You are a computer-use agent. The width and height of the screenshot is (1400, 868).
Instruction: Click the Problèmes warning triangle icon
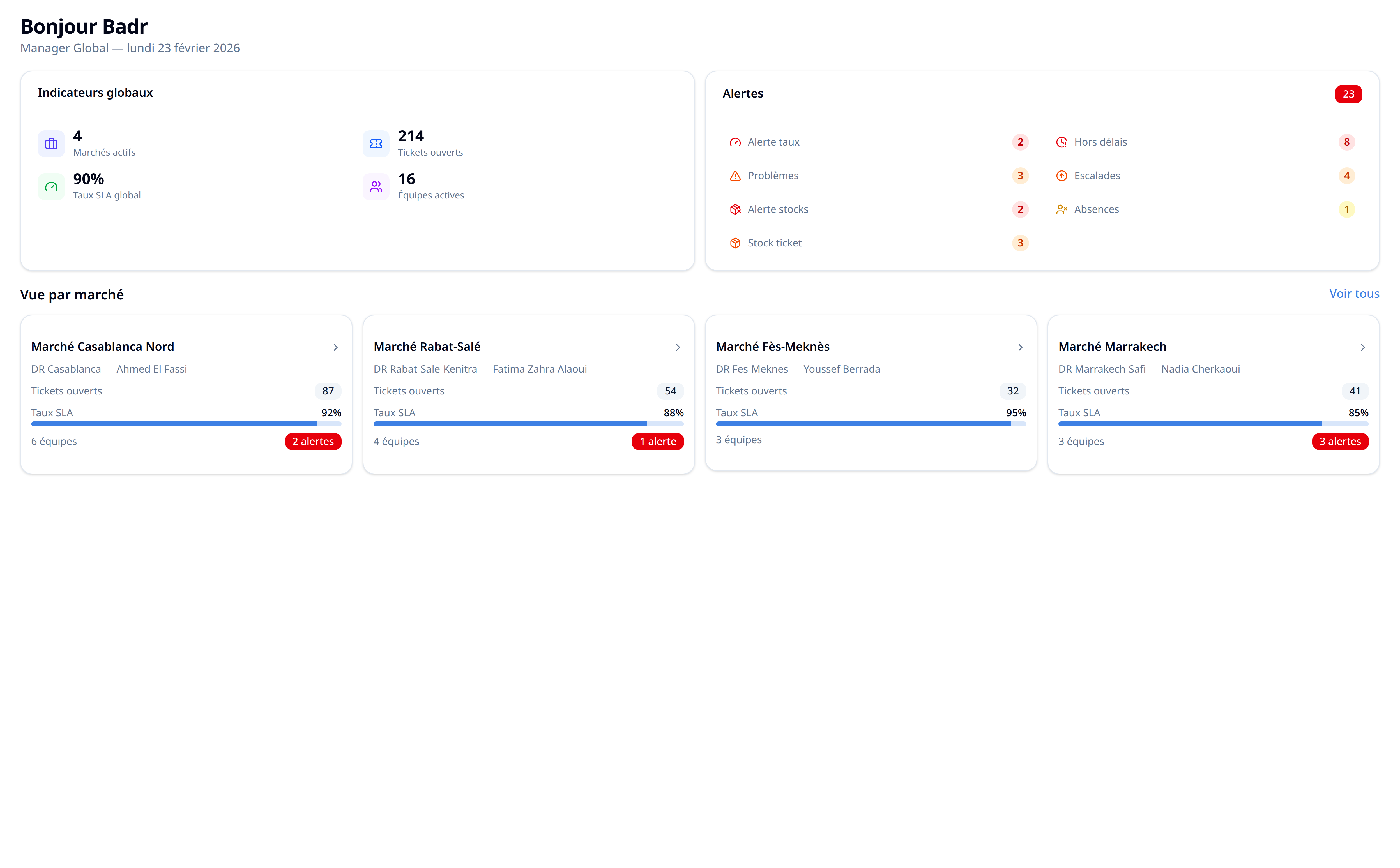click(x=735, y=176)
